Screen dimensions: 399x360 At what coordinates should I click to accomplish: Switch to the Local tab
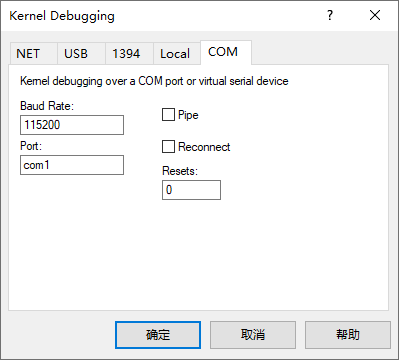[x=177, y=53]
